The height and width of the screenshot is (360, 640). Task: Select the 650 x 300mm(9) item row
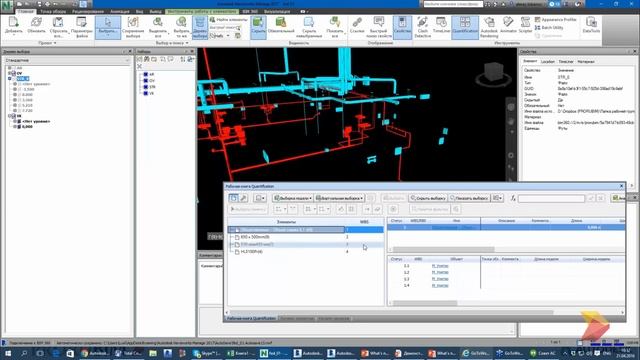point(306,237)
